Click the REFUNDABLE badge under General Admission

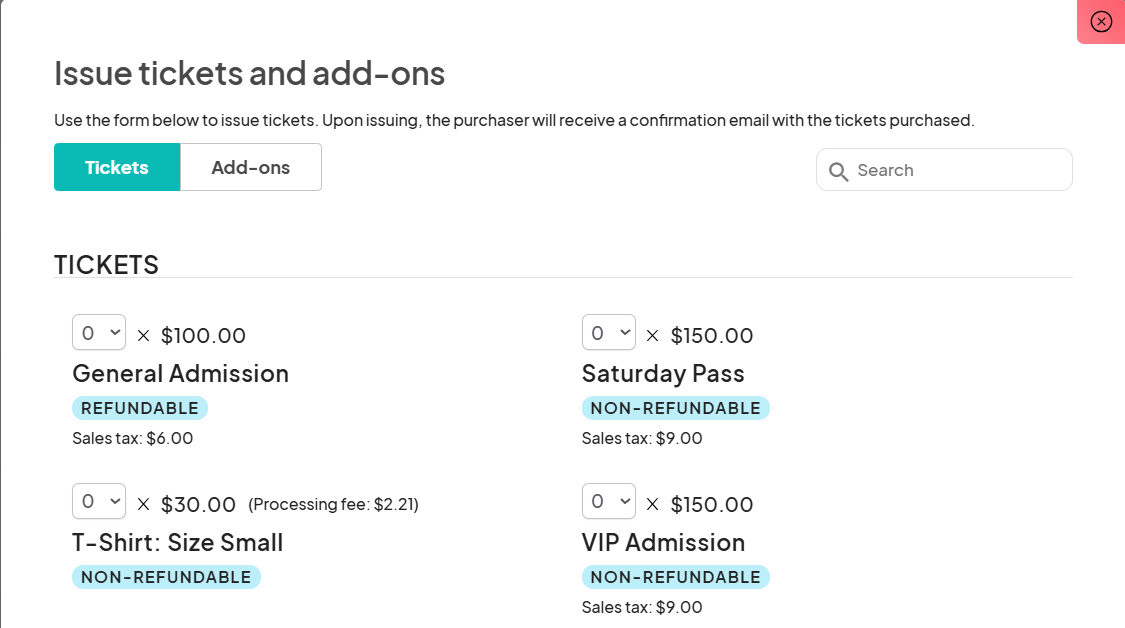click(140, 408)
